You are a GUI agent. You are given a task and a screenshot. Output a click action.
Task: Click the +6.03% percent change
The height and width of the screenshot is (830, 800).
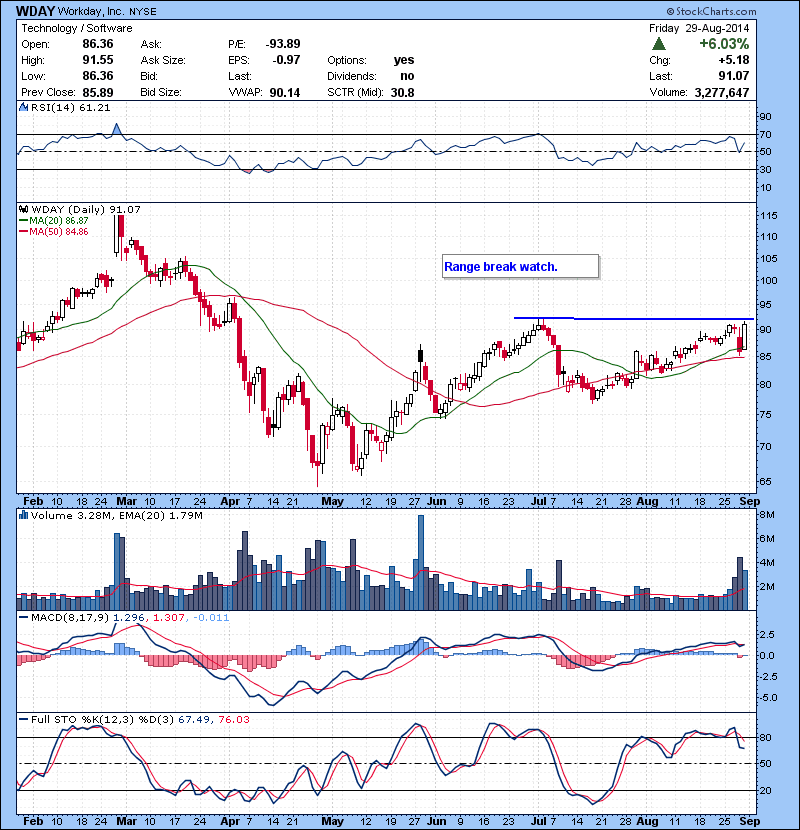(x=724, y=44)
